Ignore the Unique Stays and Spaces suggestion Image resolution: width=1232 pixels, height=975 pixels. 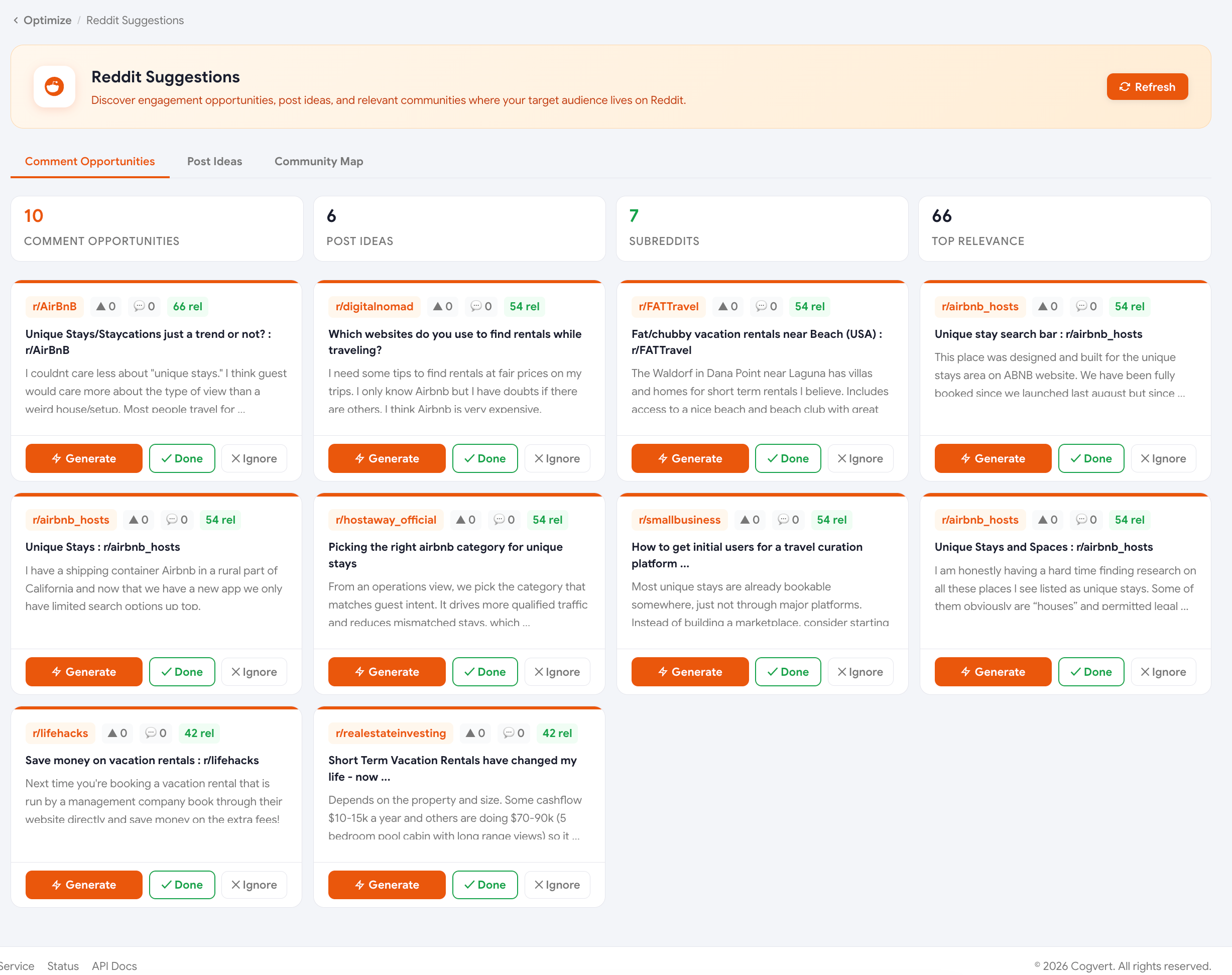click(1164, 672)
